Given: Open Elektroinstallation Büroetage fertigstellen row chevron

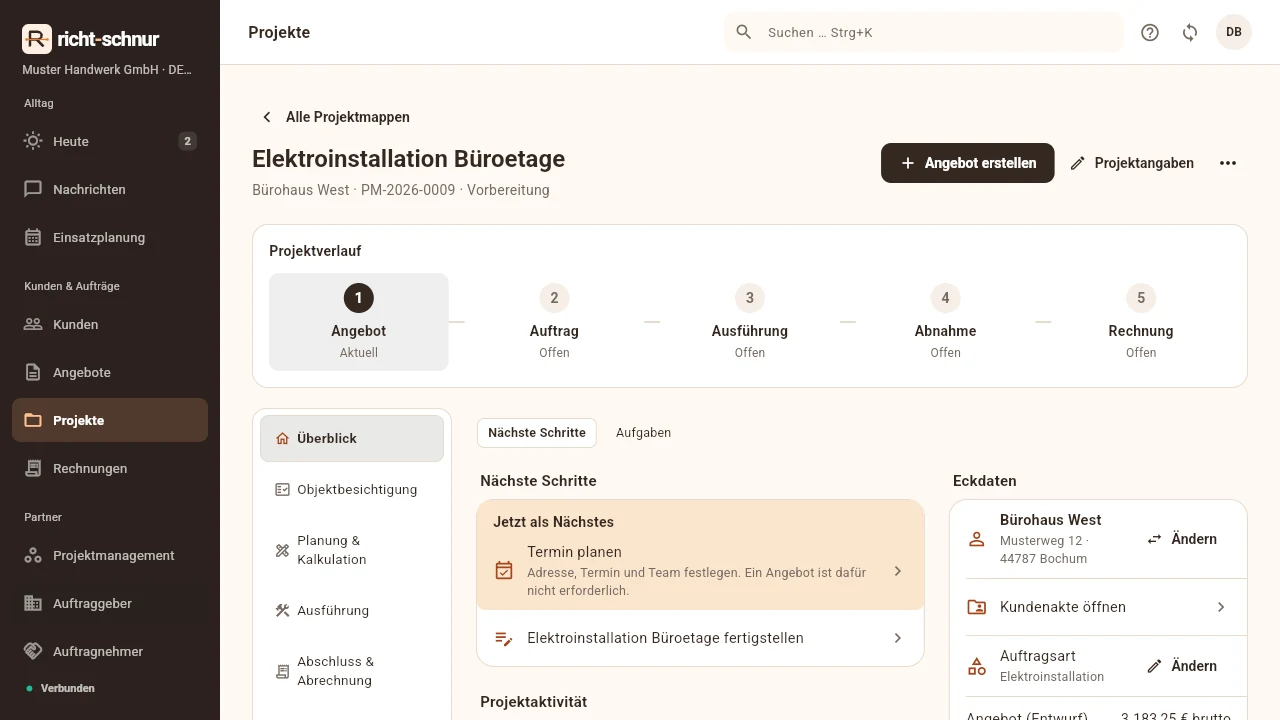Looking at the screenshot, I should [898, 638].
